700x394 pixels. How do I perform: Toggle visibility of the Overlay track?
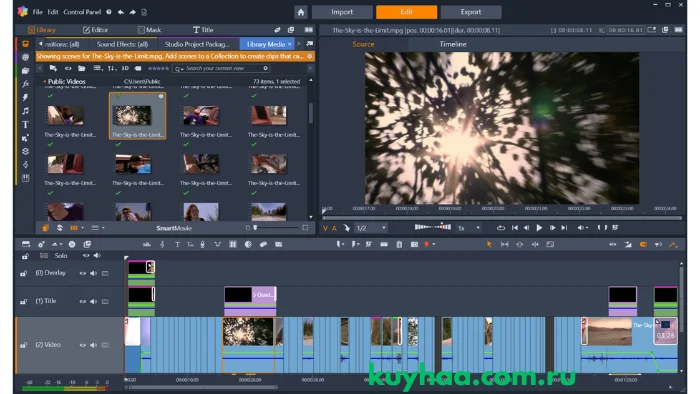[x=83, y=273]
